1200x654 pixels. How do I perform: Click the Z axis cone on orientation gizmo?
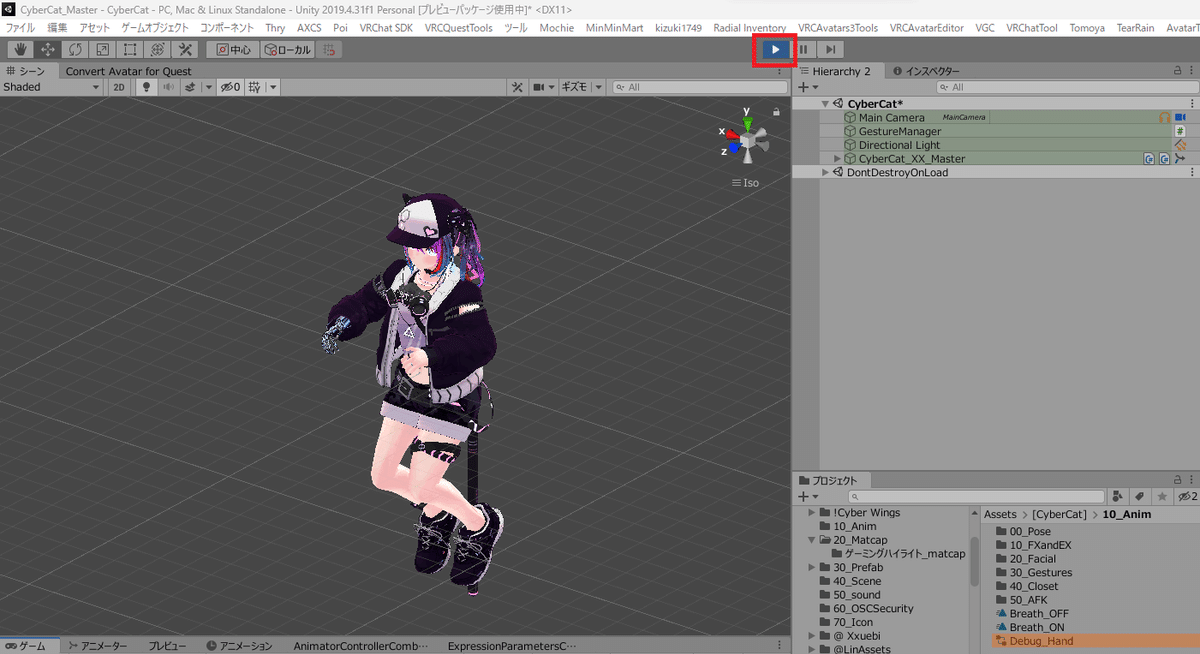(x=733, y=147)
